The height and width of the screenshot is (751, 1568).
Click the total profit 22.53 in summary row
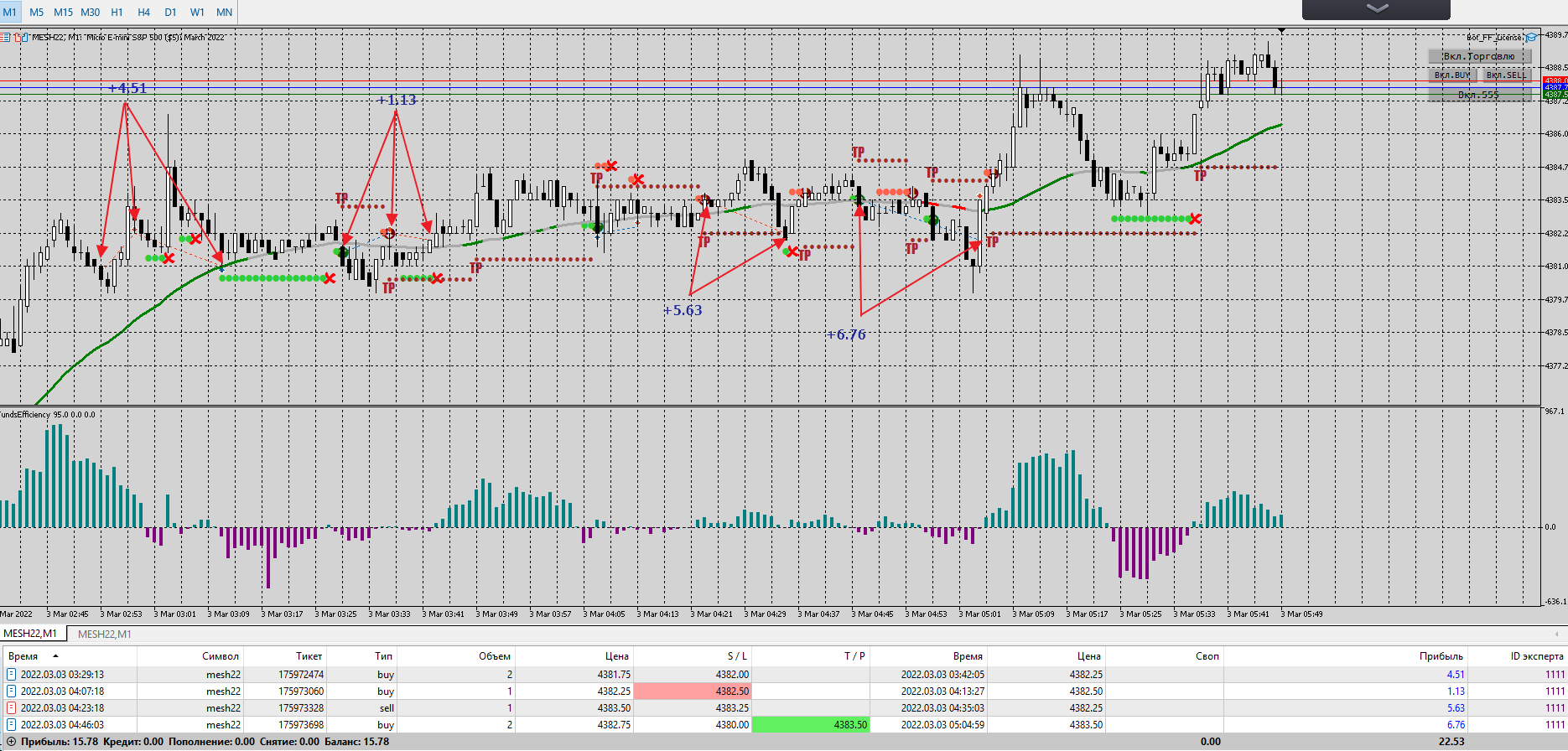click(x=1451, y=742)
